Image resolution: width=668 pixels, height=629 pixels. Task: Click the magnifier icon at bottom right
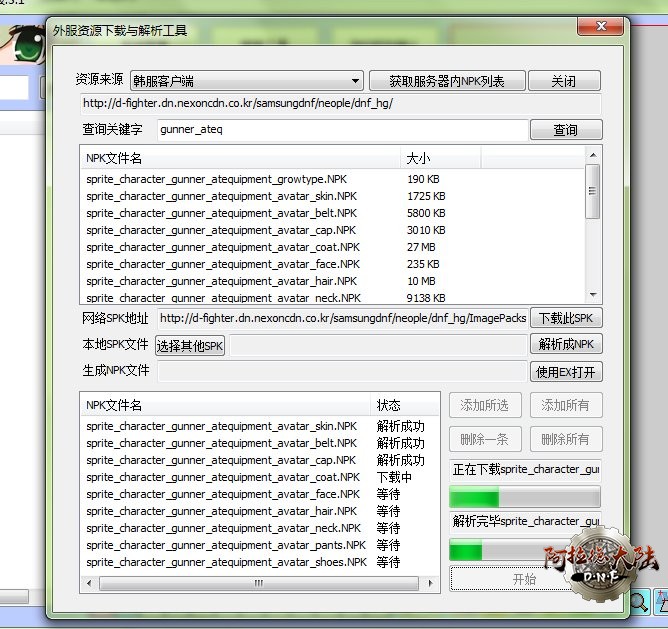tap(638, 602)
